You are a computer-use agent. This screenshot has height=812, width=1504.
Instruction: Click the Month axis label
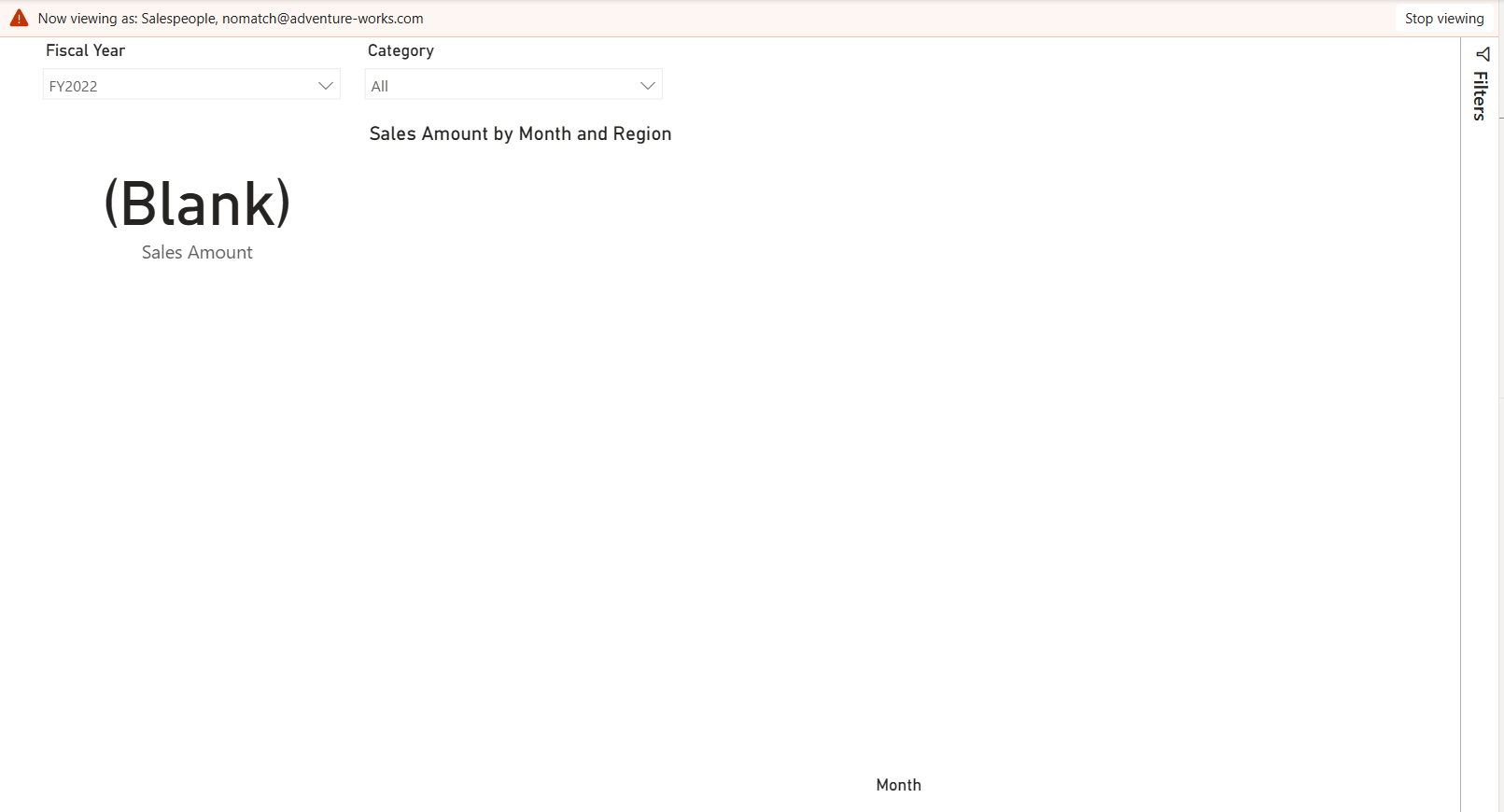tap(898, 785)
